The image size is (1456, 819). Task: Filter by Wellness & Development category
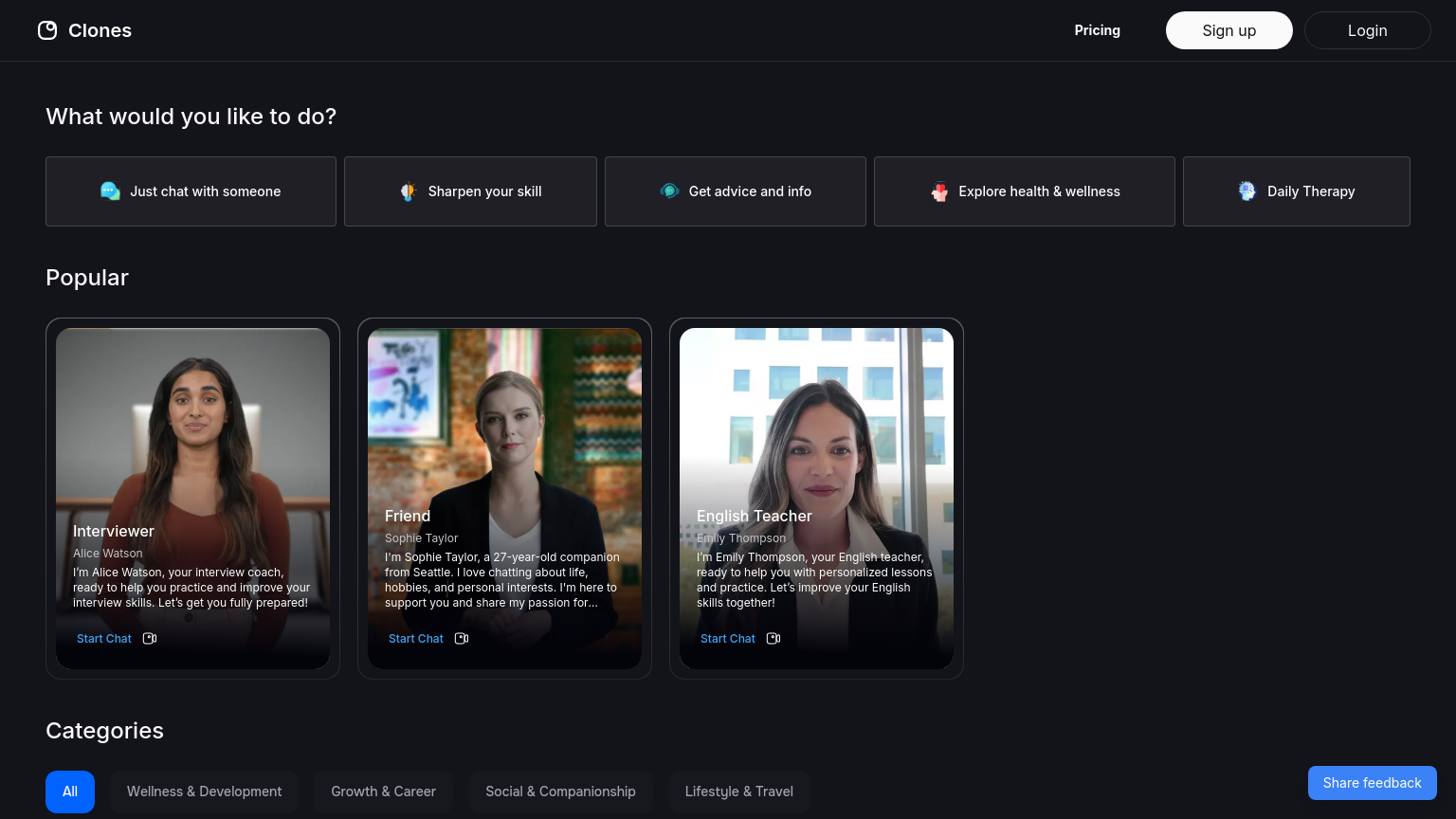(x=204, y=792)
